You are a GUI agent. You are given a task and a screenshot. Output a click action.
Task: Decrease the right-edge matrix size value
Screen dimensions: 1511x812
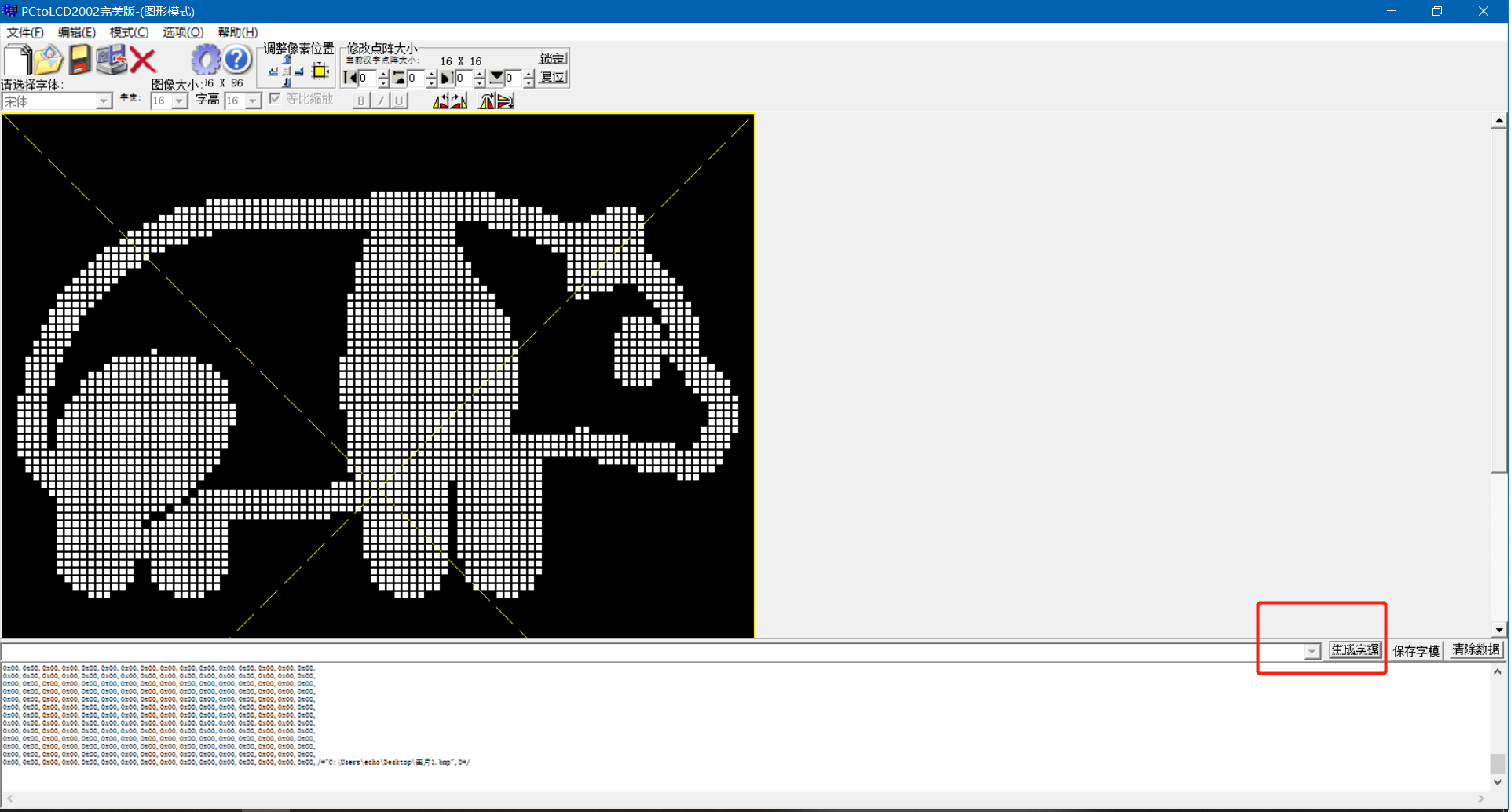(480, 82)
